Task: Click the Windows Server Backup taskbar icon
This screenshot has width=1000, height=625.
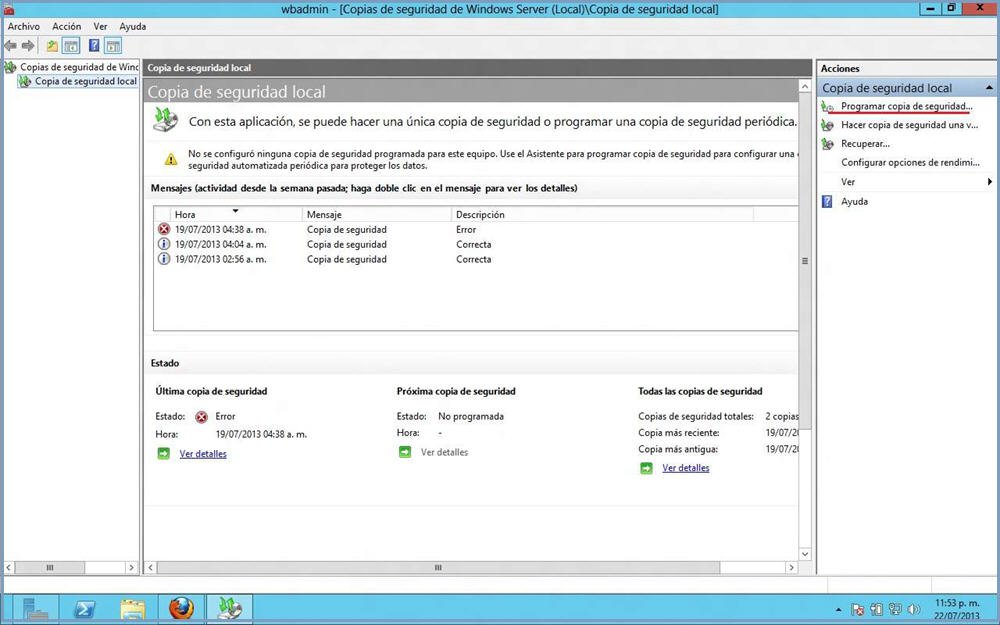Action: pyautogui.click(x=230, y=609)
